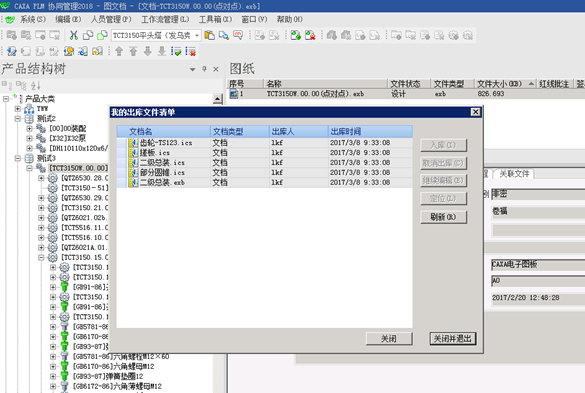Collapse the 产品大类 root node
The image size is (585, 393).
click(6, 99)
